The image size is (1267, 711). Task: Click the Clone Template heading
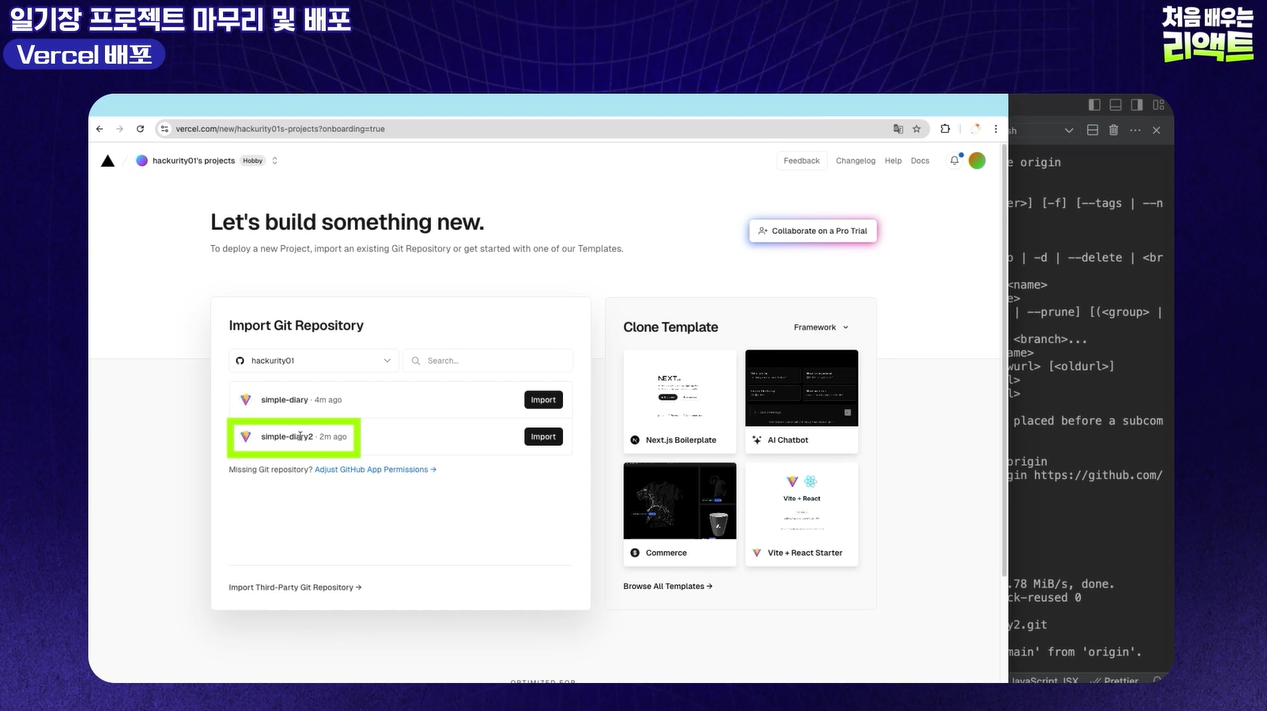click(671, 327)
